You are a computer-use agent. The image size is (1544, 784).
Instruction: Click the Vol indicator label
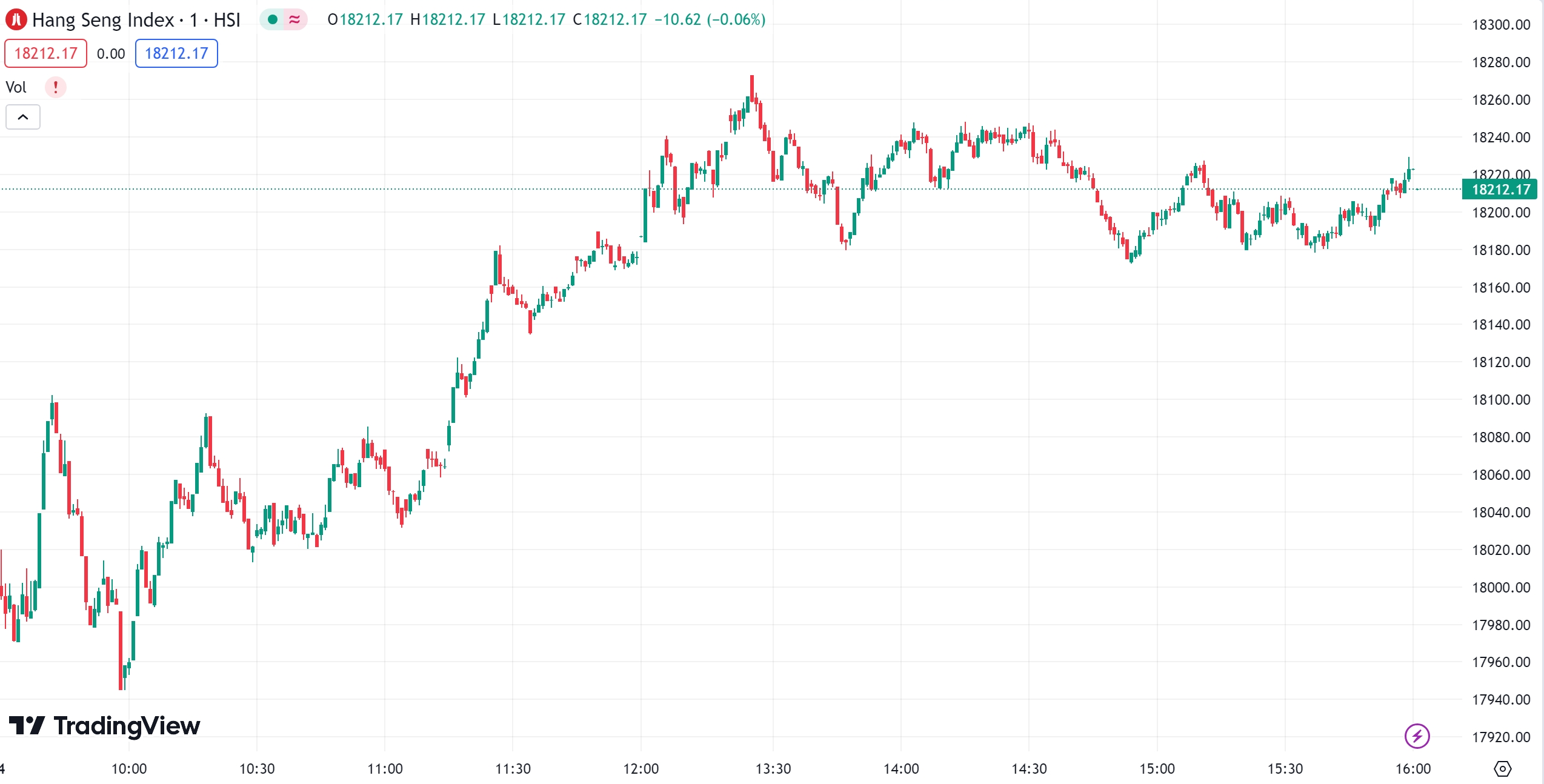pos(16,87)
